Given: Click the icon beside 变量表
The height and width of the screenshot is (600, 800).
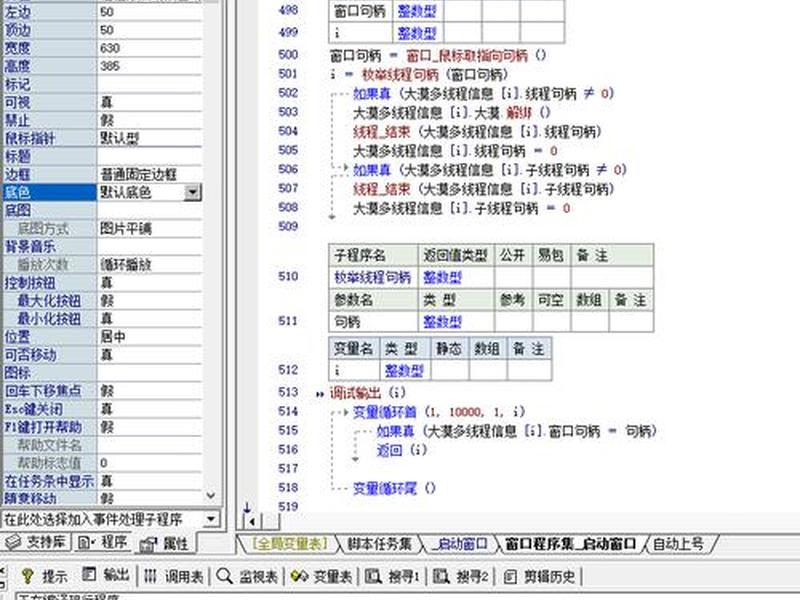Looking at the screenshot, I should 299,576.
